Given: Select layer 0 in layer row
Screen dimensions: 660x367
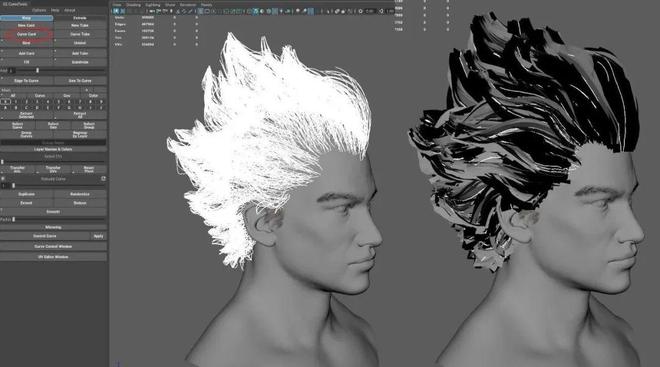Looking at the screenshot, I should tap(5, 102).
